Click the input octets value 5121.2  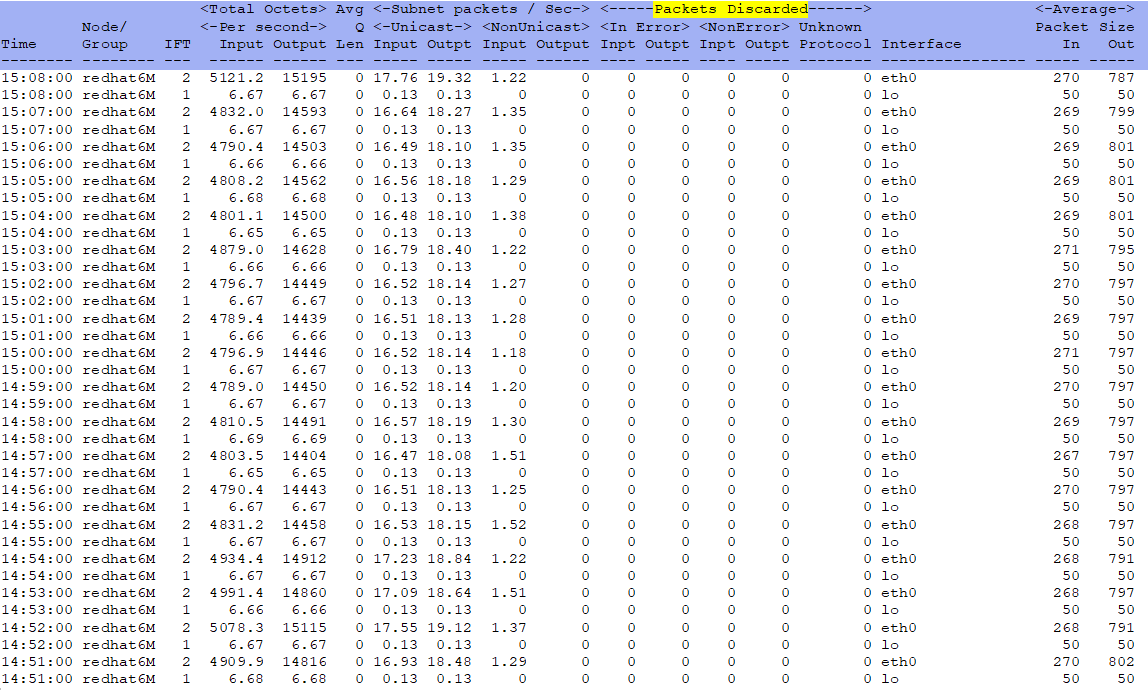[242, 77]
